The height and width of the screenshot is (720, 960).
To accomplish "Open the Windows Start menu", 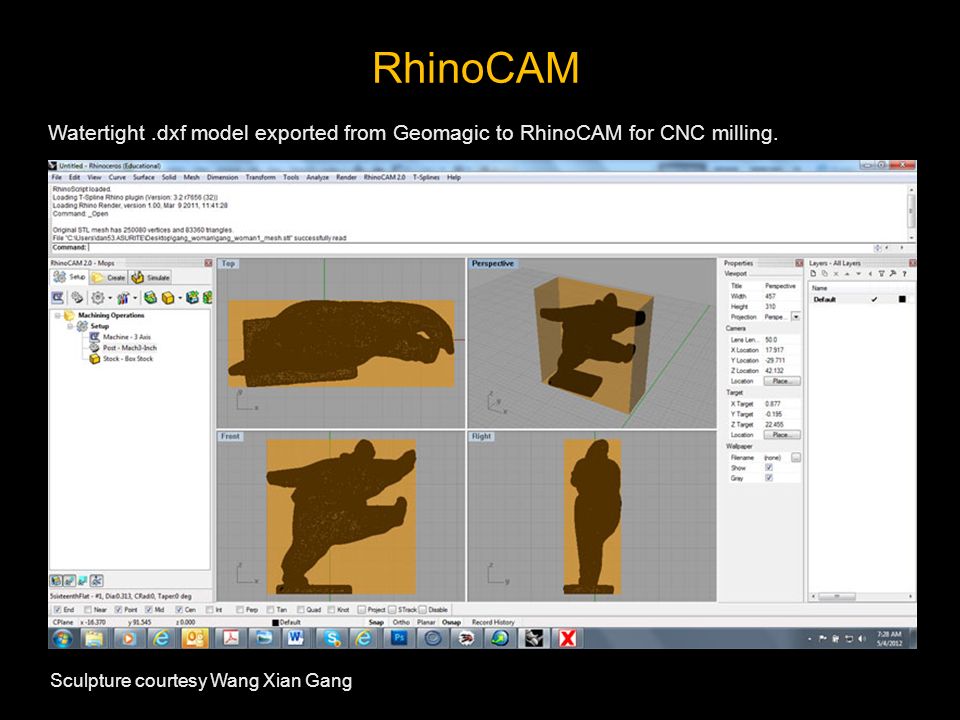I will click(x=62, y=639).
